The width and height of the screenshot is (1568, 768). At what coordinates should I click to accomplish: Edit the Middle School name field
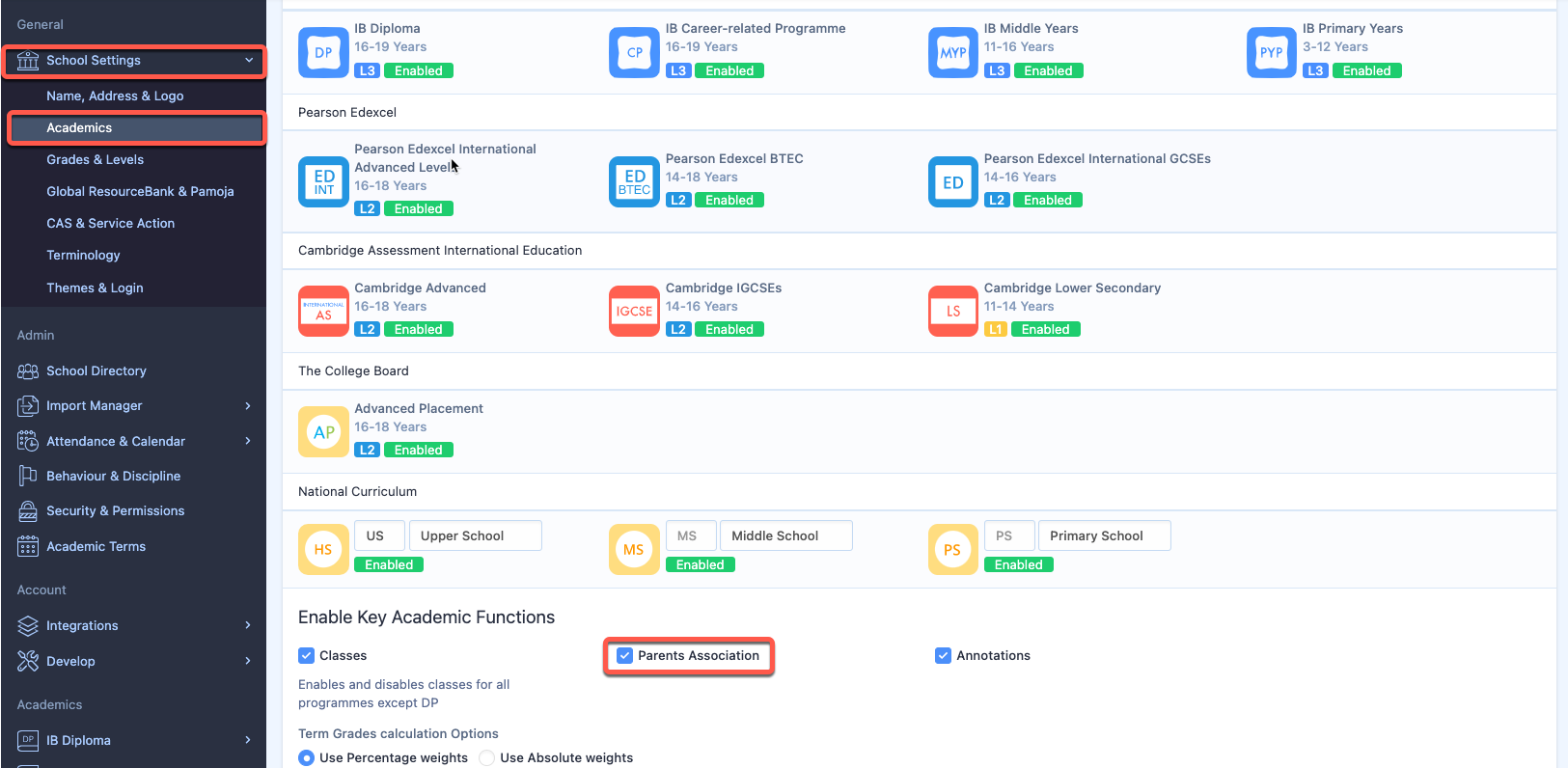[x=786, y=536]
